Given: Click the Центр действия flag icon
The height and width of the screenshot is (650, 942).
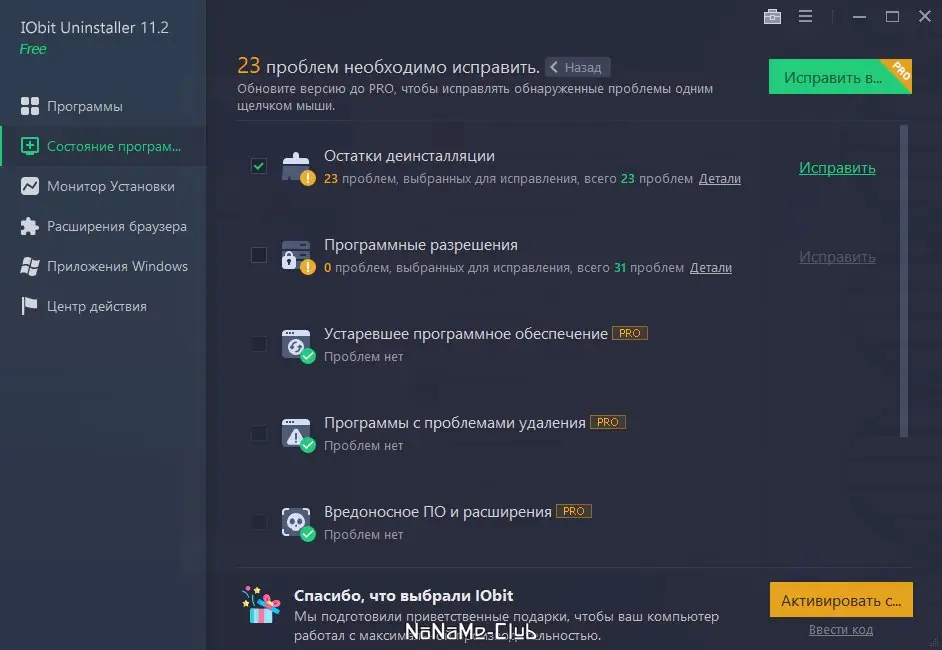Looking at the screenshot, I should pyautogui.click(x=29, y=306).
